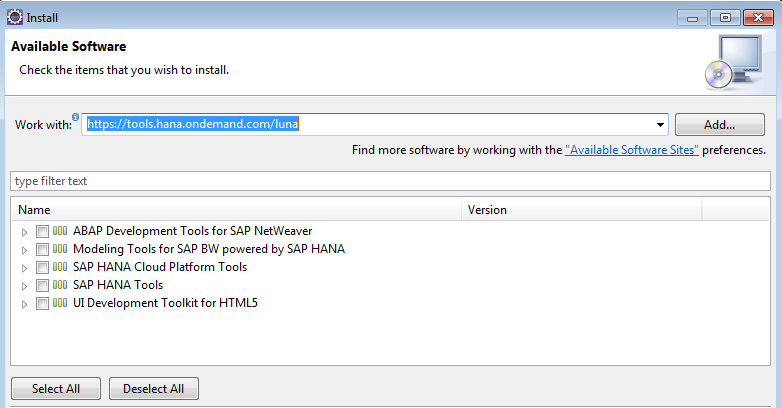Click the Install window gear icon
782x408 pixels.
coord(14,17)
